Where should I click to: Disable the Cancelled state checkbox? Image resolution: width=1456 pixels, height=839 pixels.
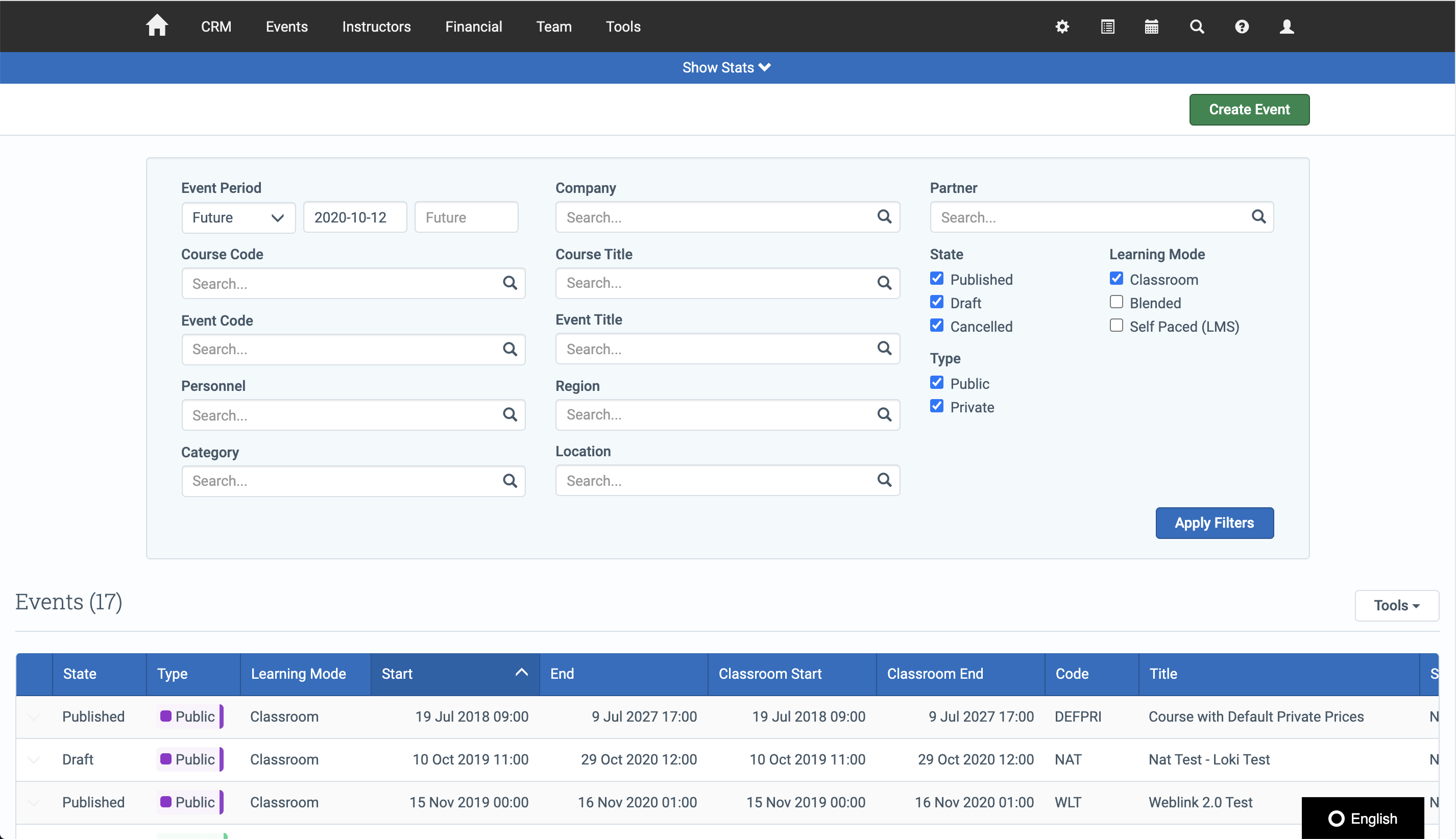tap(937, 325)
